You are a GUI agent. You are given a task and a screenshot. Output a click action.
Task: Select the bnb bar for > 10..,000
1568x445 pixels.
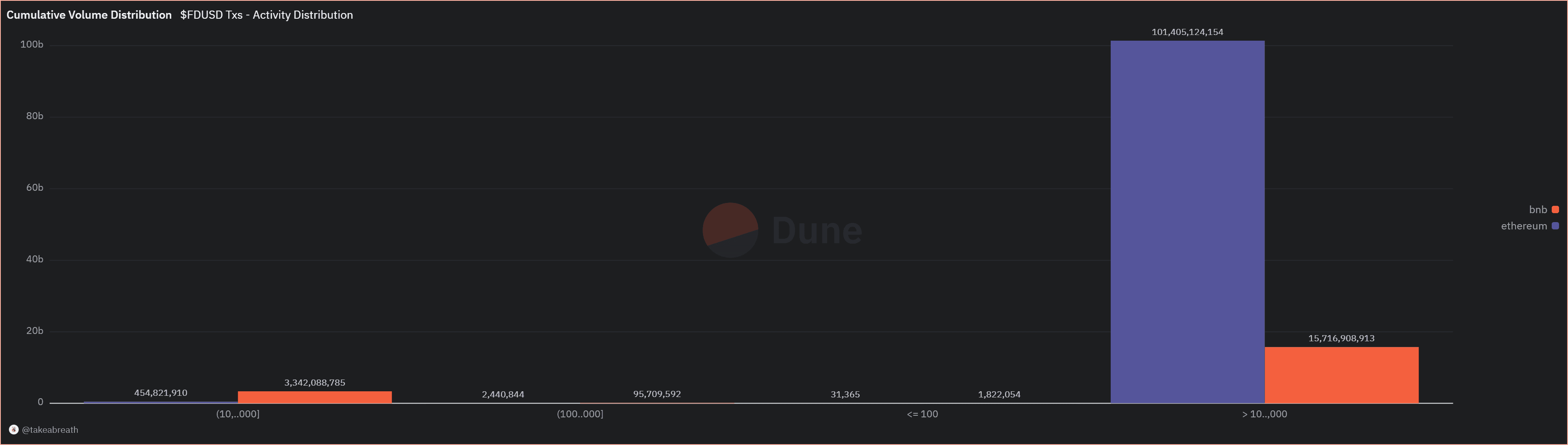click(x=1341, y=375)
